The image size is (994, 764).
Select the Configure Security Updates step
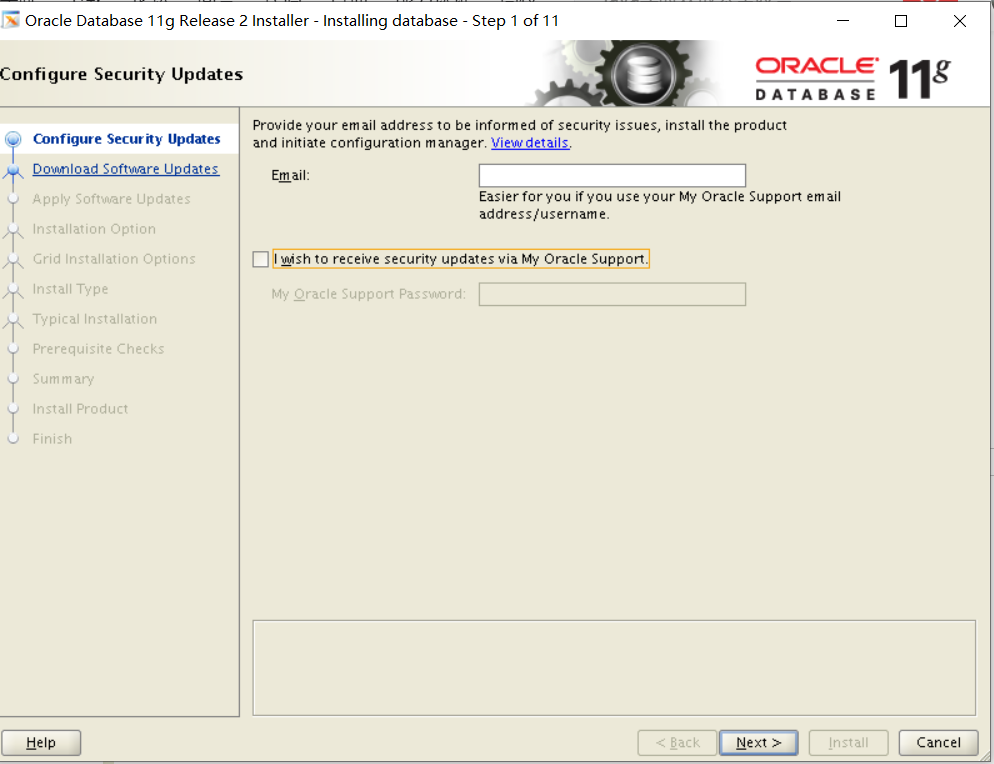126,139
